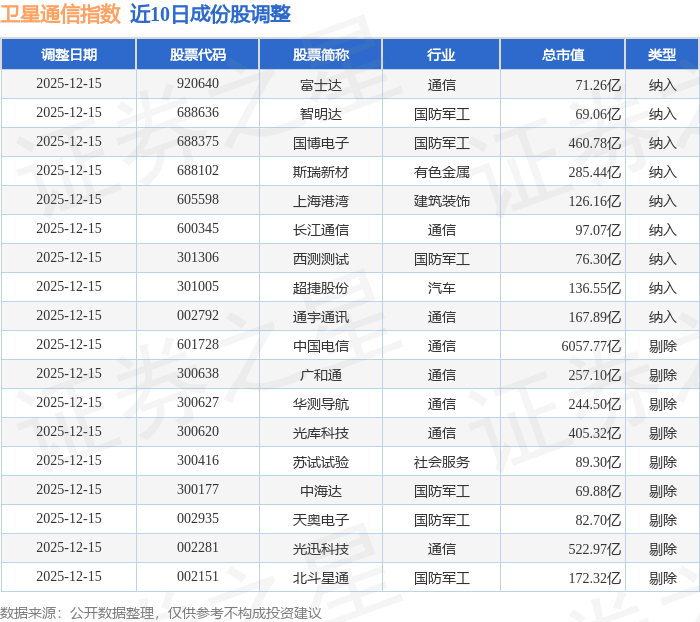This screenshot has height=622, width=700.
Task: Click market value 460.78亿
Action: point(595,143)
